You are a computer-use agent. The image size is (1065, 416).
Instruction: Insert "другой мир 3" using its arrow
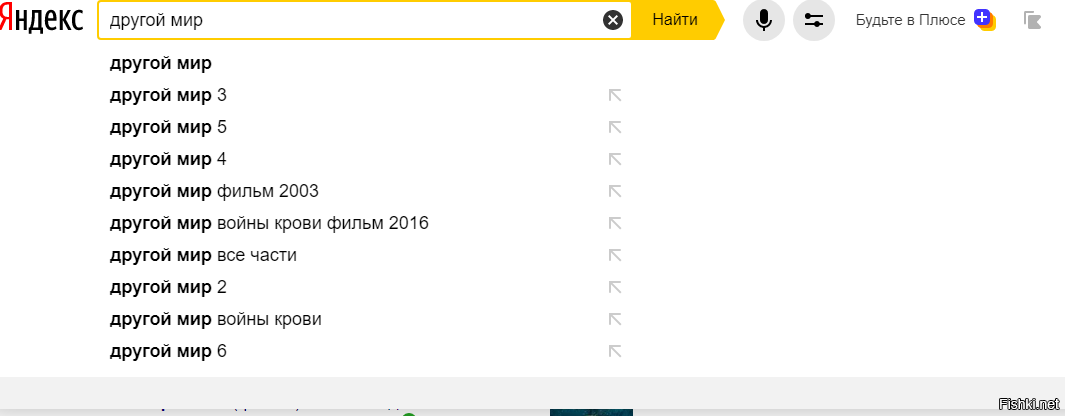pyautogui.click(x=615, y=96)
